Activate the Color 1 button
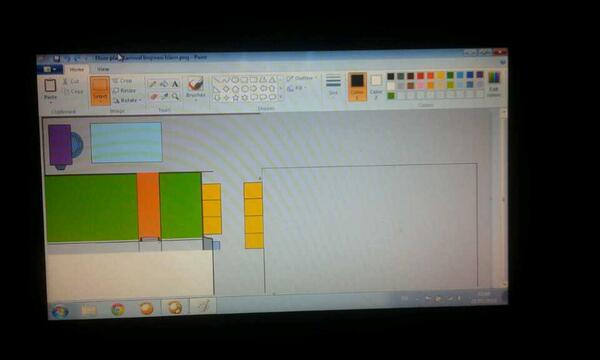This screenshot has height=360, width=600. click(357, 86)
